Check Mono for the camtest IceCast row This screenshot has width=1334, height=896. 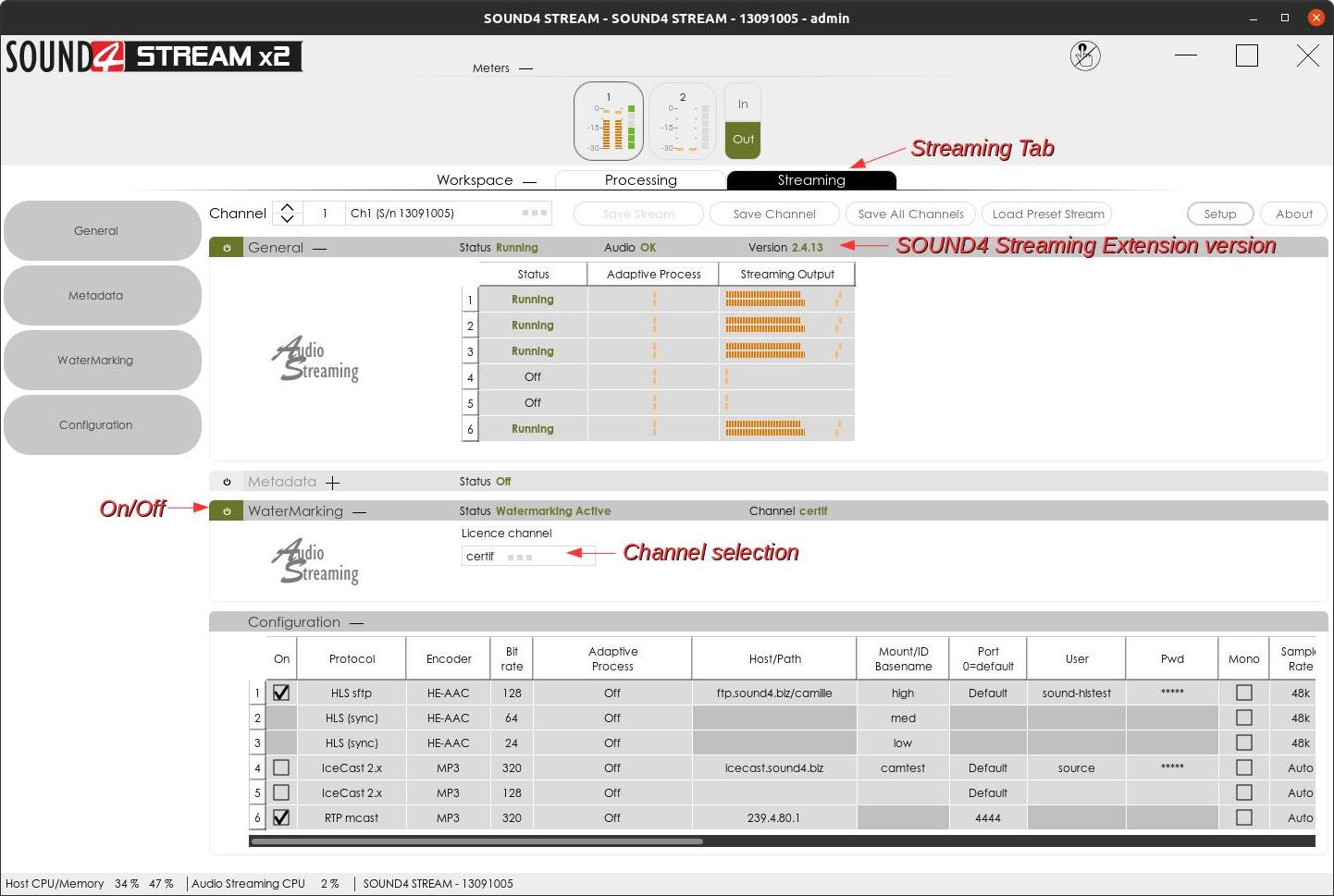click(1244, 767)
